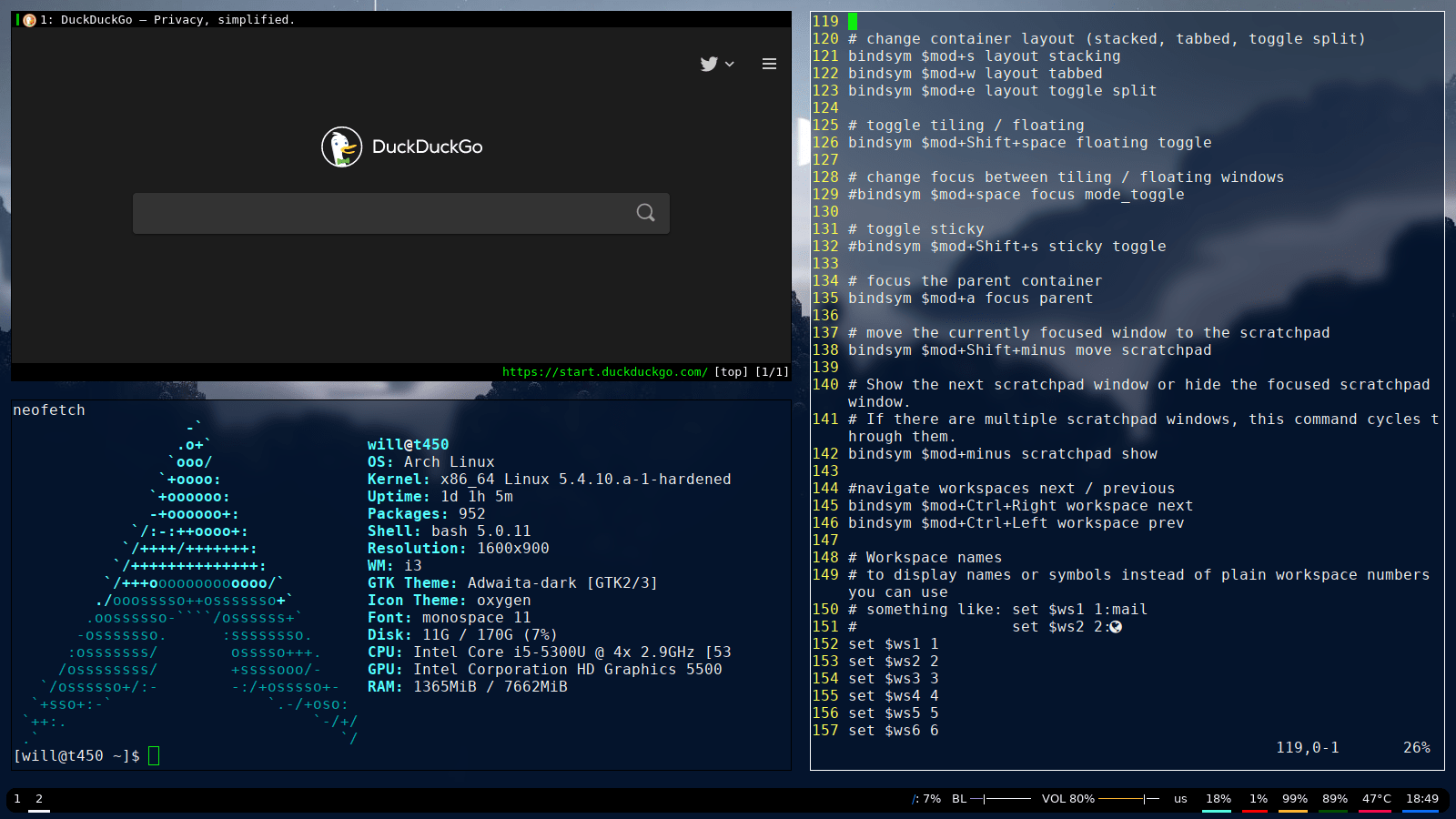This screenshot has height=819, width=1456.
Task: Click the [top] scroll indicator in browser statusbar
Action: pos(731,371)
